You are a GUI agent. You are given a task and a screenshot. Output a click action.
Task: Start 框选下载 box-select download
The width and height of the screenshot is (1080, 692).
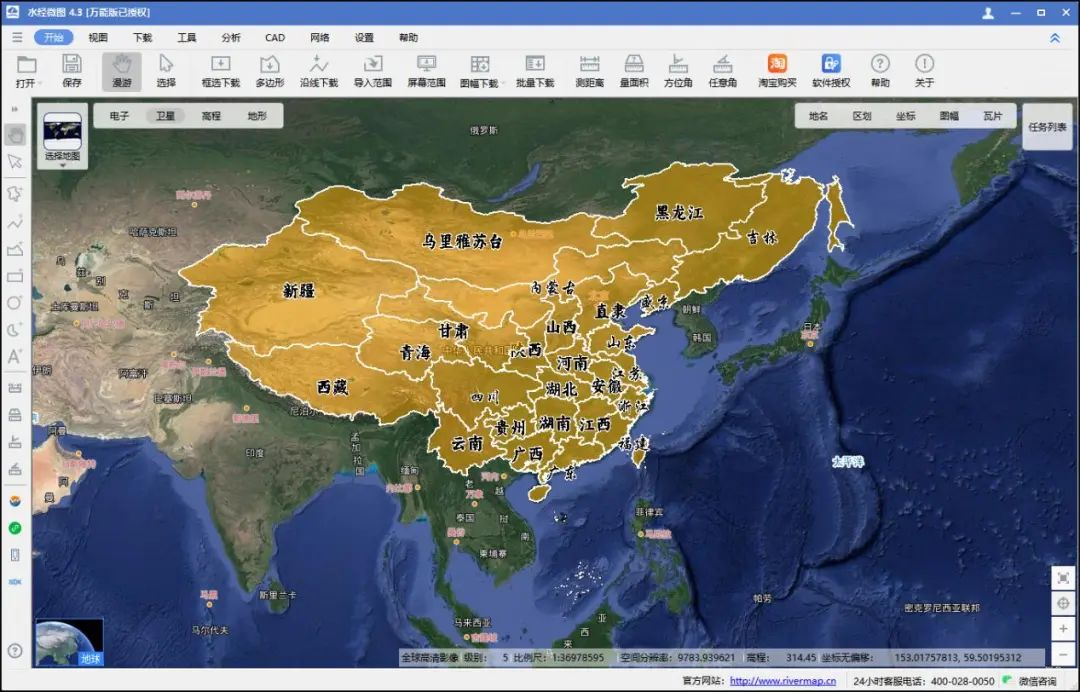click(x=220, y=72)
